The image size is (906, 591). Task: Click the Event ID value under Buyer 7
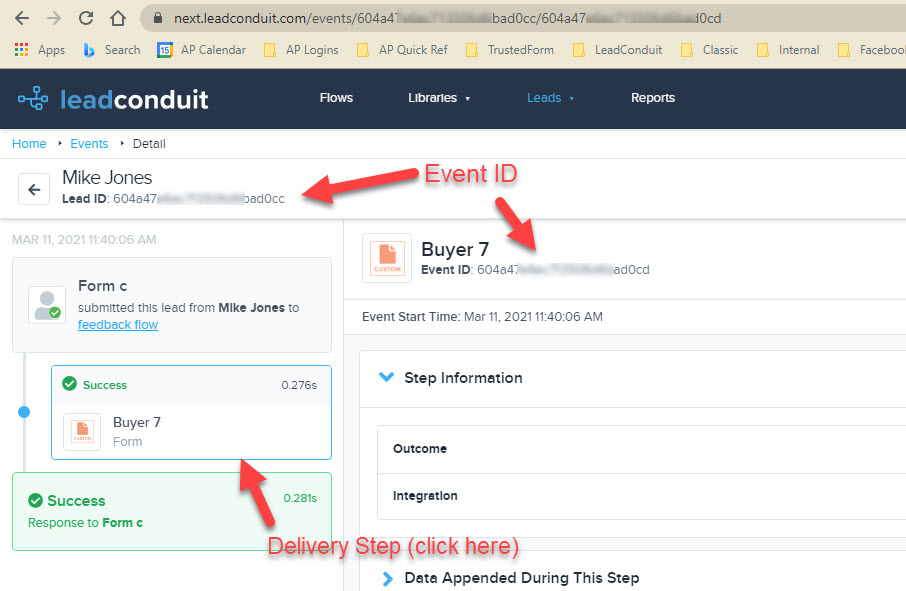pos(563,270)
